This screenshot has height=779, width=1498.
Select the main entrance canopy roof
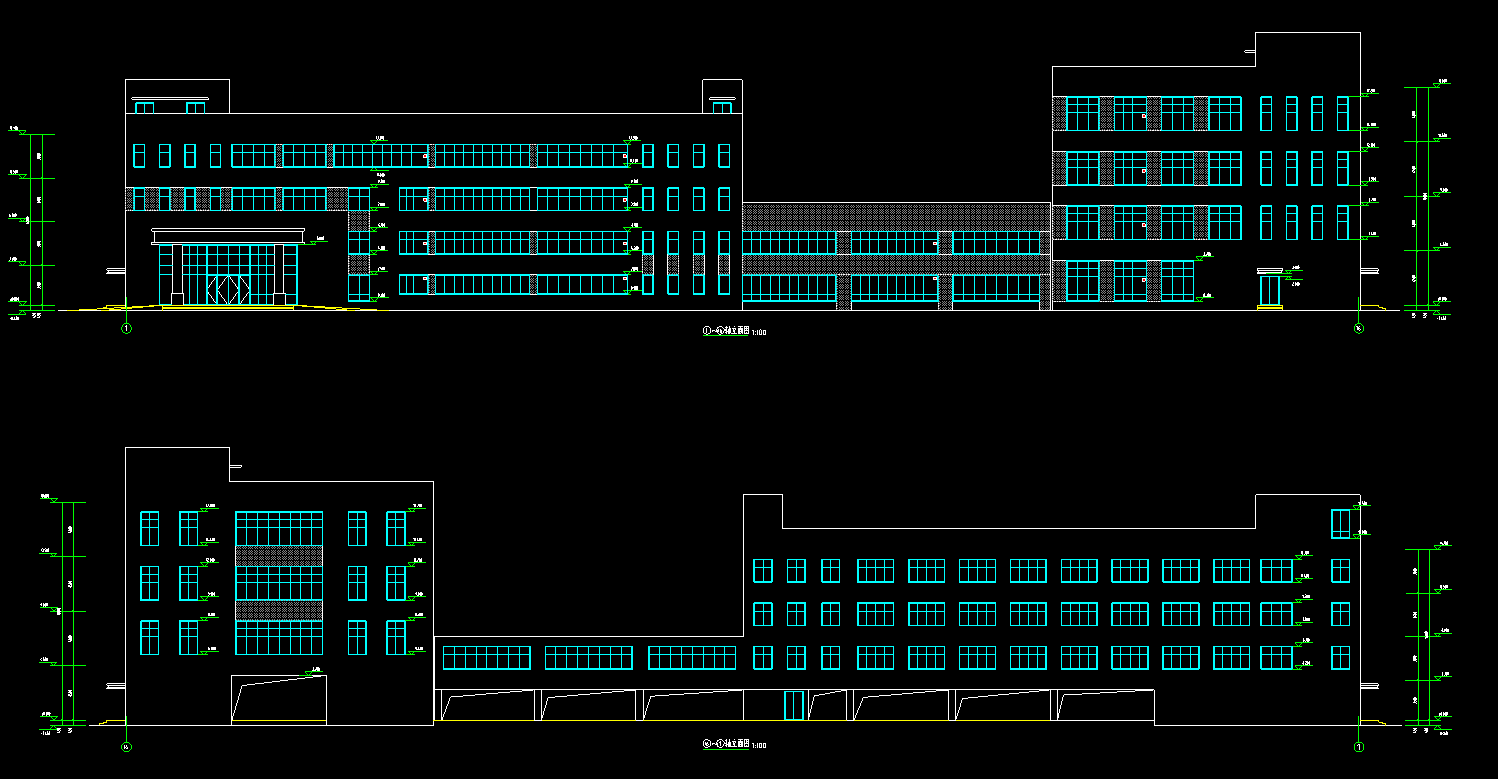click(x=227, y=235)
